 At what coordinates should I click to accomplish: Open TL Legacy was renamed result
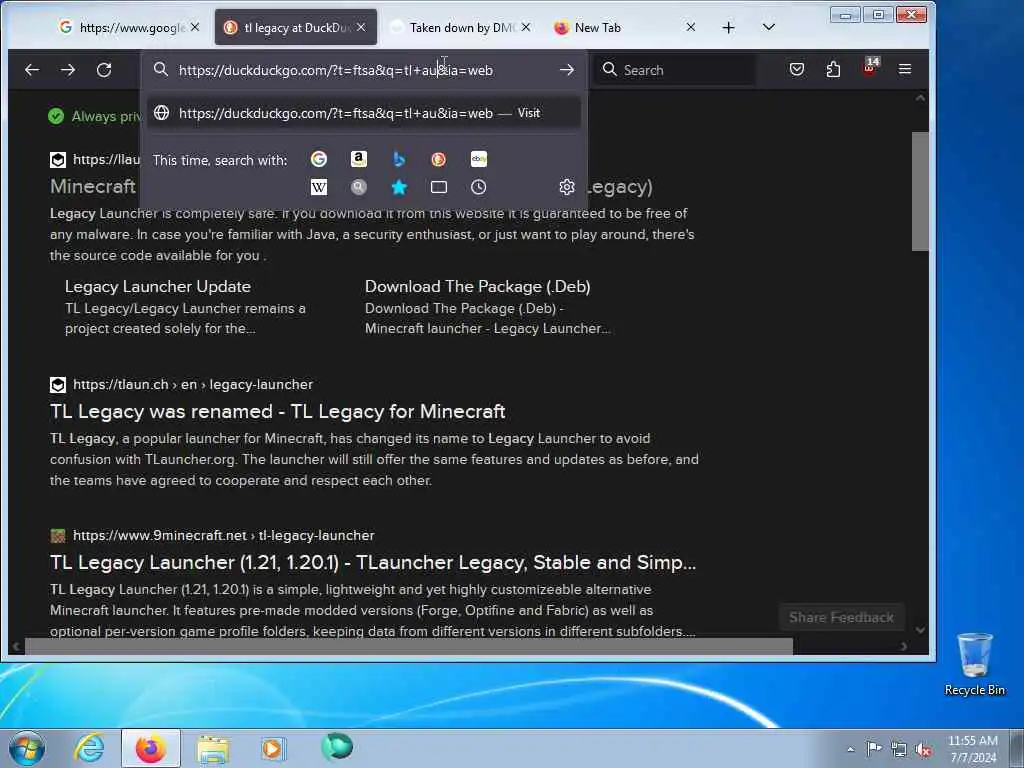[x=278, y=411]
